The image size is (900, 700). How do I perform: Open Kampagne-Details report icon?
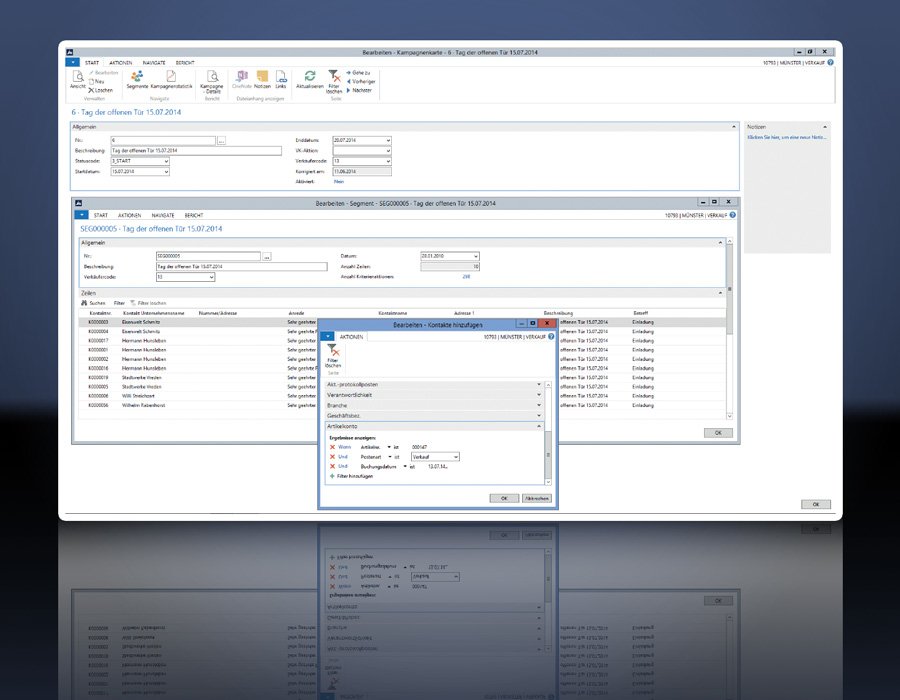[212, 78]
